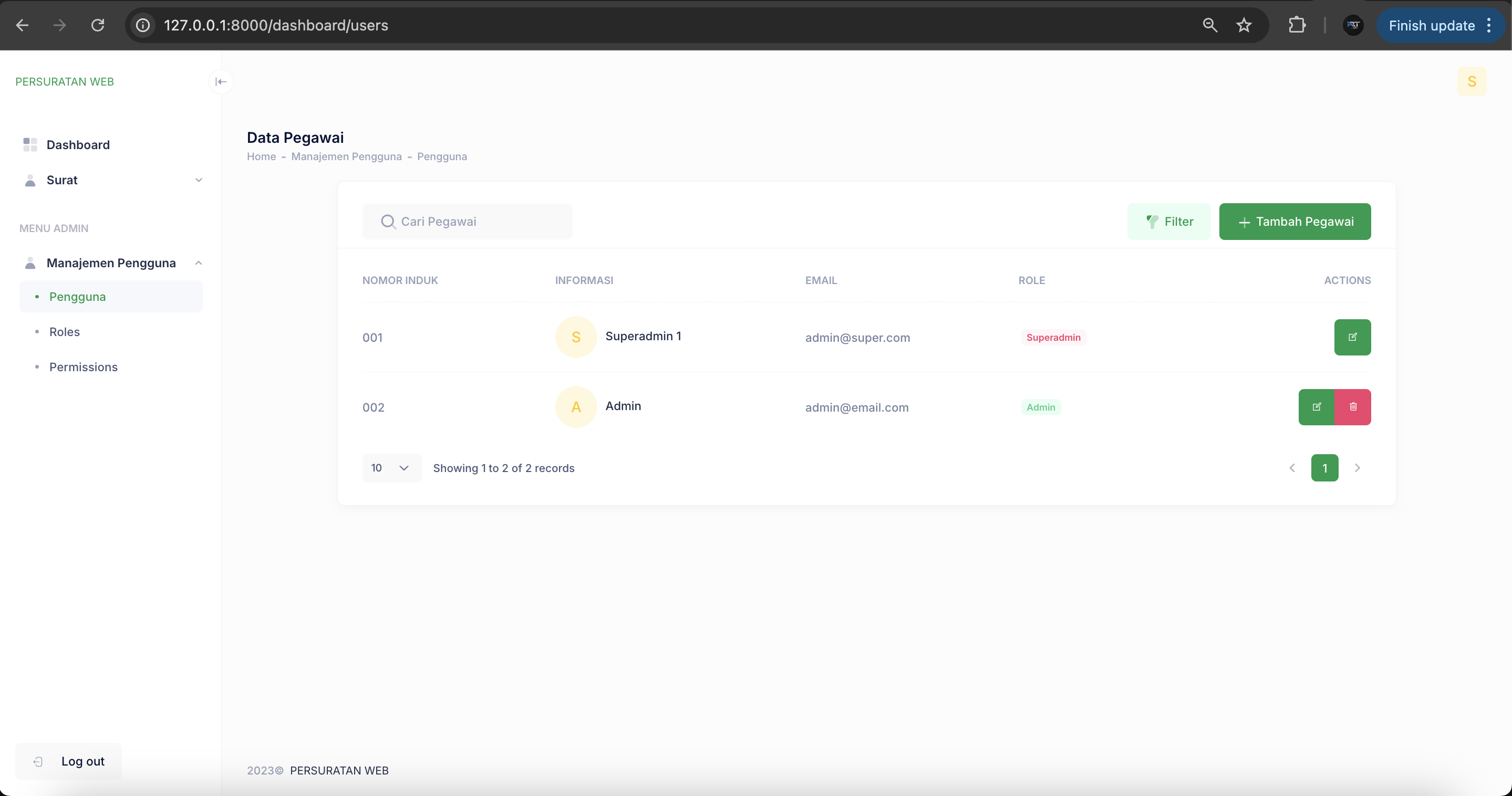This screenshot has width=1512, height=796.
Task: Open rows-per-page dropdown showing 10
Action: pyautogui.click(x=391, y=467)
